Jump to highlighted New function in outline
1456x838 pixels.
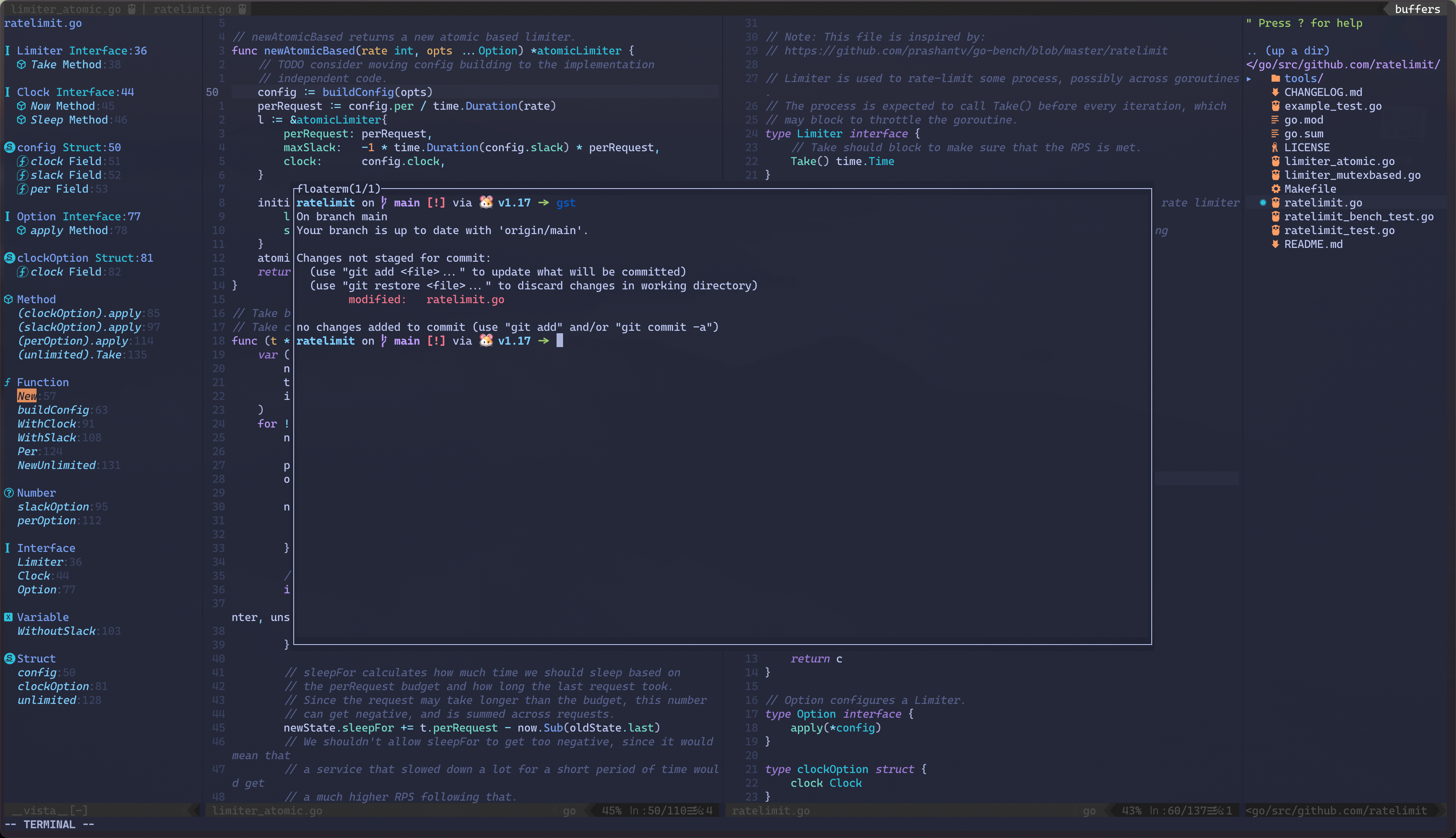coord(26,396)
